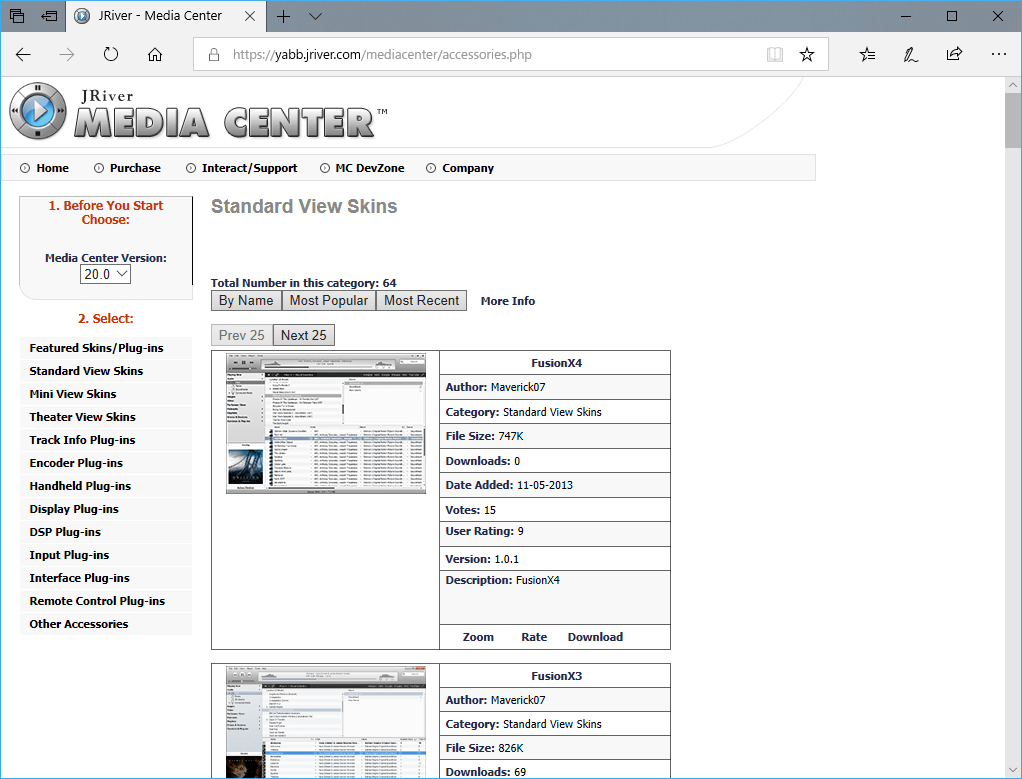Sort skins by Most Popular
Viewport: 1022px width, 779px height.
click(x=329, y=301)
